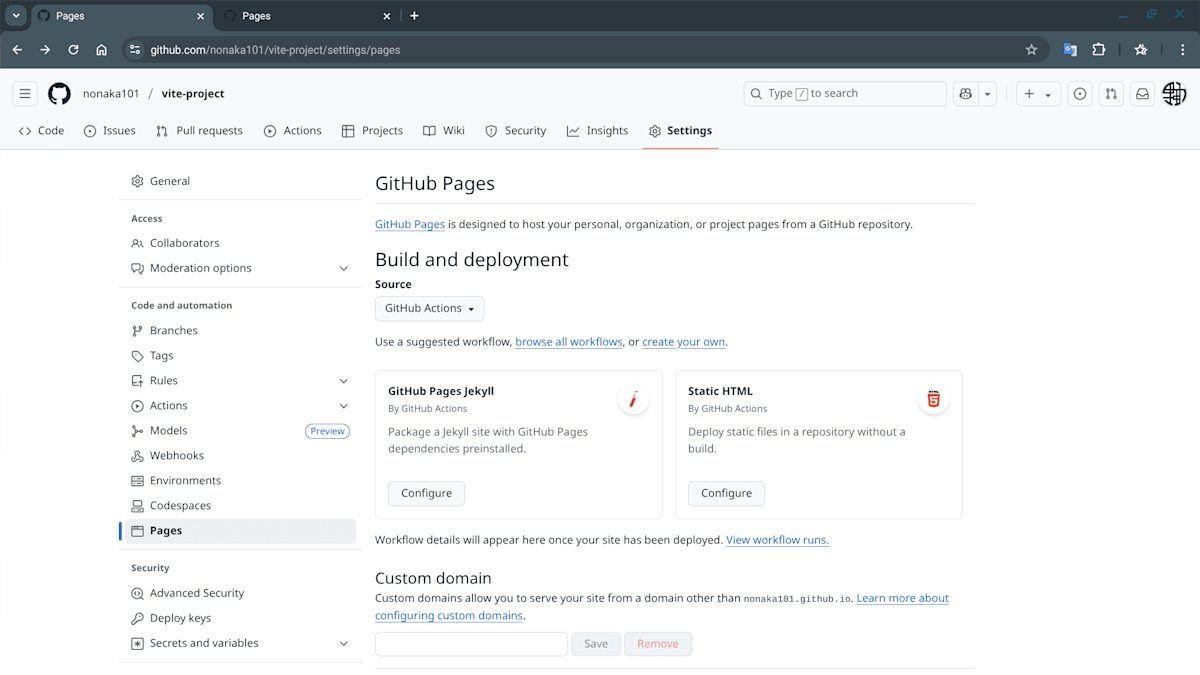Viewport: 1200px width, 675px height.
Task: Click the create your own link
Action: [684, 342]
